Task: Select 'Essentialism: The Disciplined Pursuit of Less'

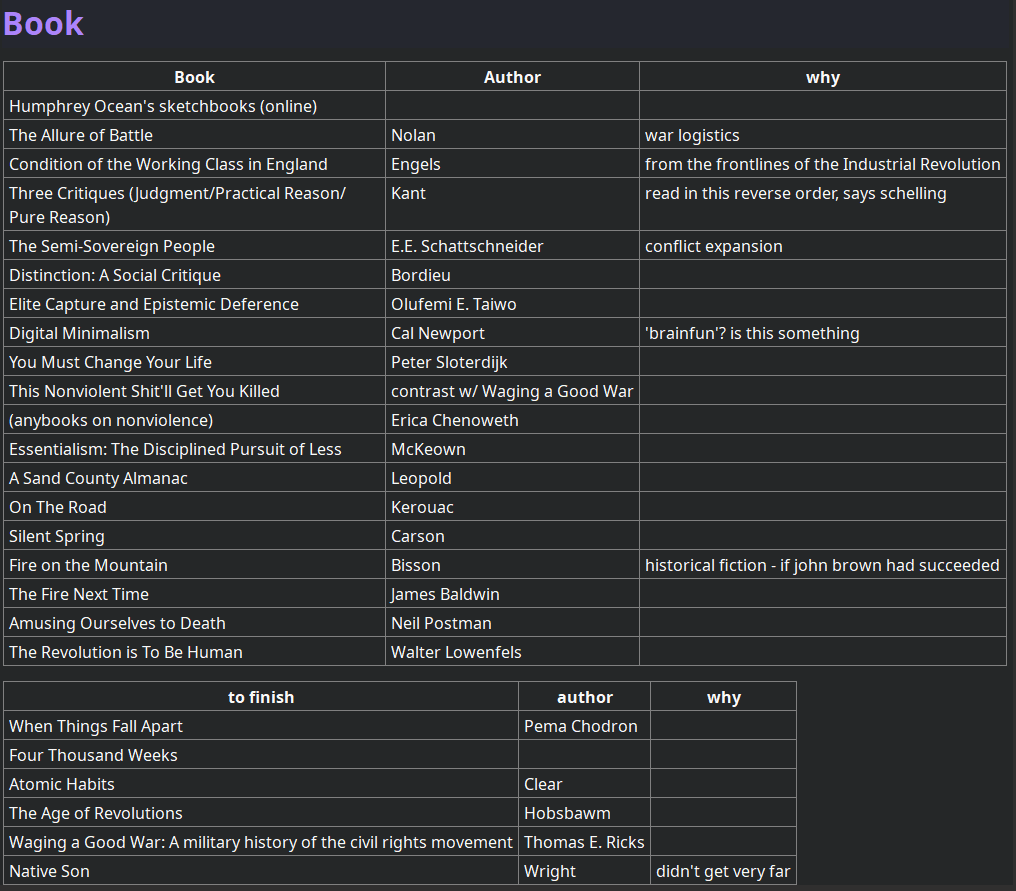Action: click(x=175, y=449)
